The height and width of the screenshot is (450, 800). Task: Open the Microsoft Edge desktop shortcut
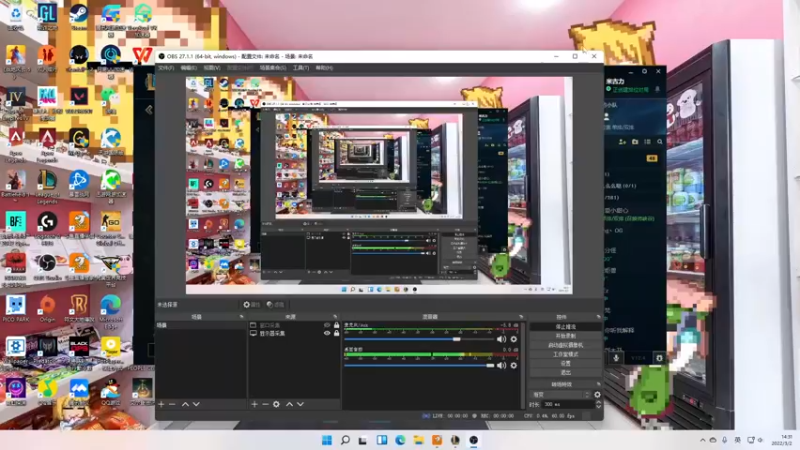pyautogui.click(x=110, y=311)
